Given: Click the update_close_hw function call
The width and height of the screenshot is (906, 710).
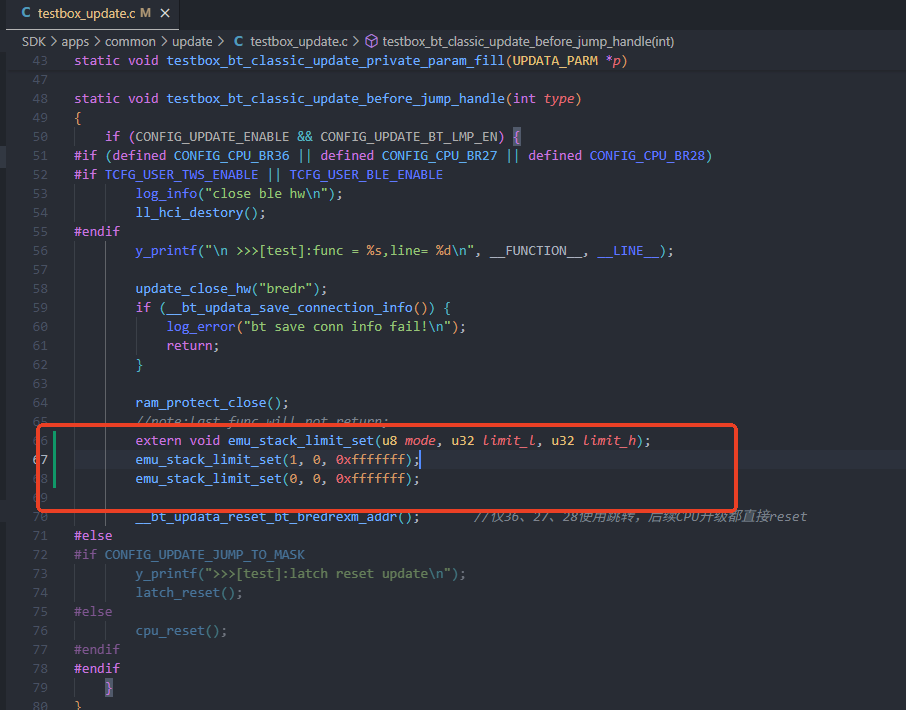Looking at the screenshot, I should [x=193, y=288].
